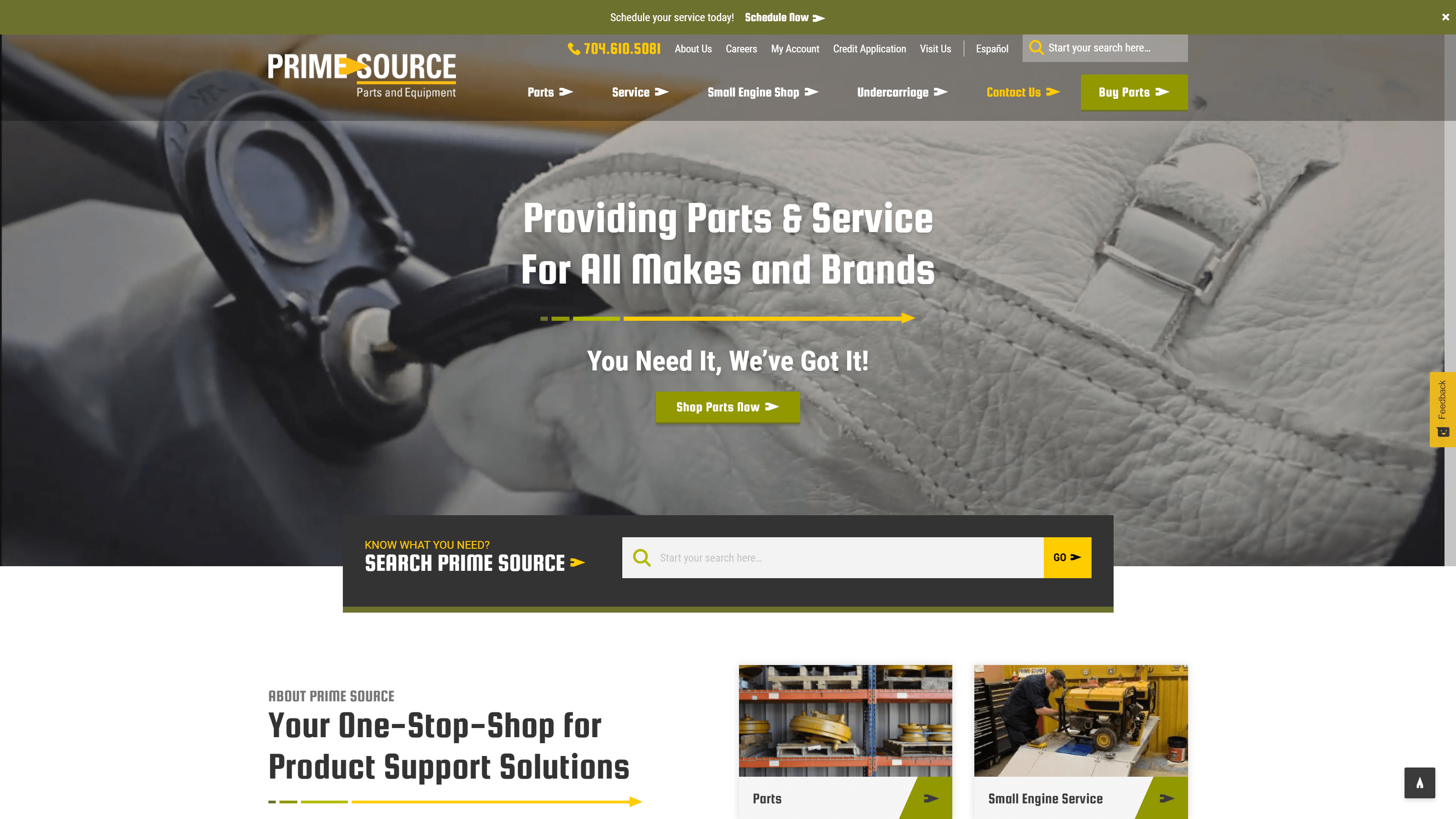The width and height of the screenshot is (1456, 819).
Task: Expand the Service dropdown menu
Action: [639, 91]
